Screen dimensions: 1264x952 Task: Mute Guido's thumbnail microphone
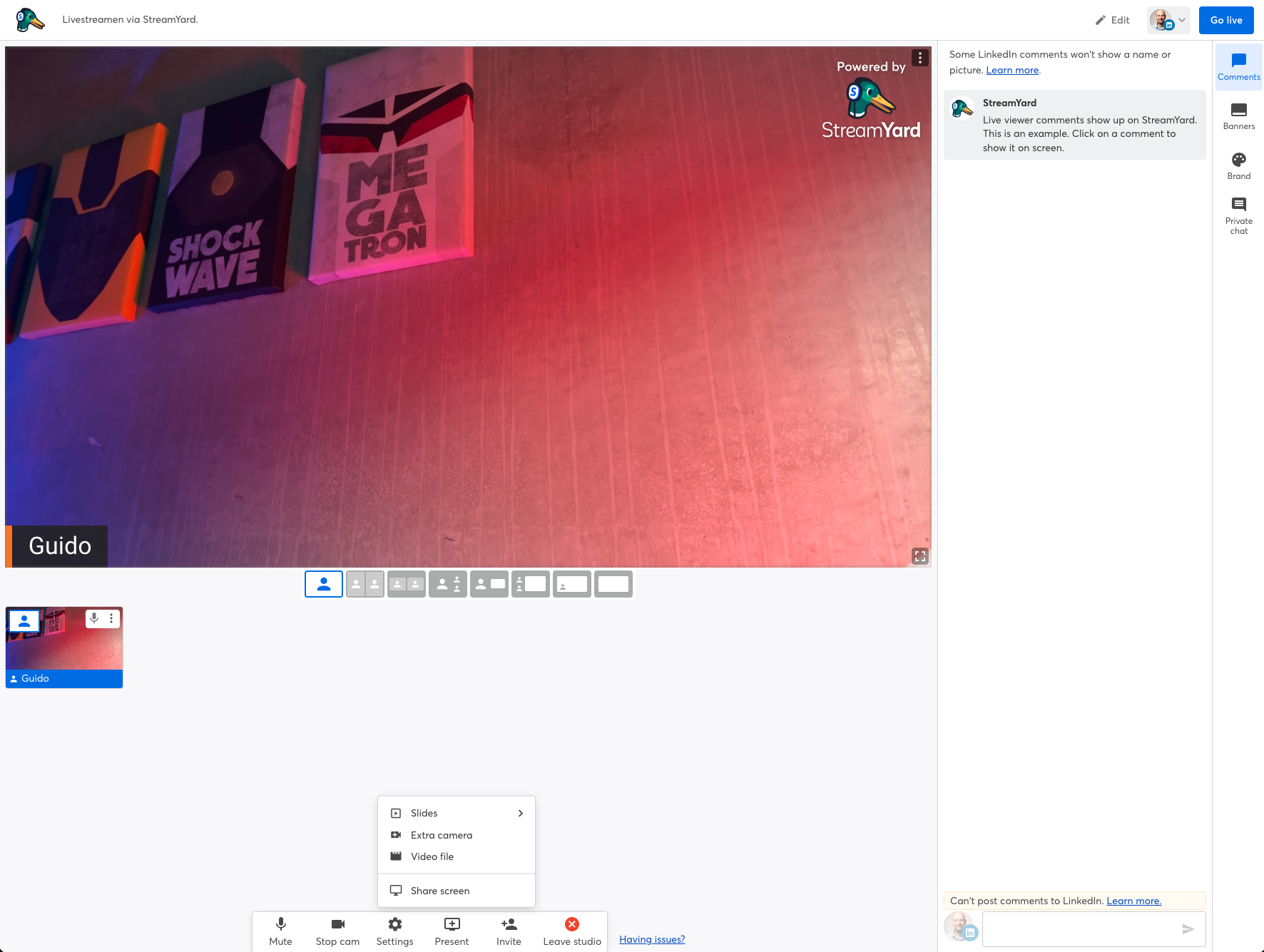(x=95, y=618)
